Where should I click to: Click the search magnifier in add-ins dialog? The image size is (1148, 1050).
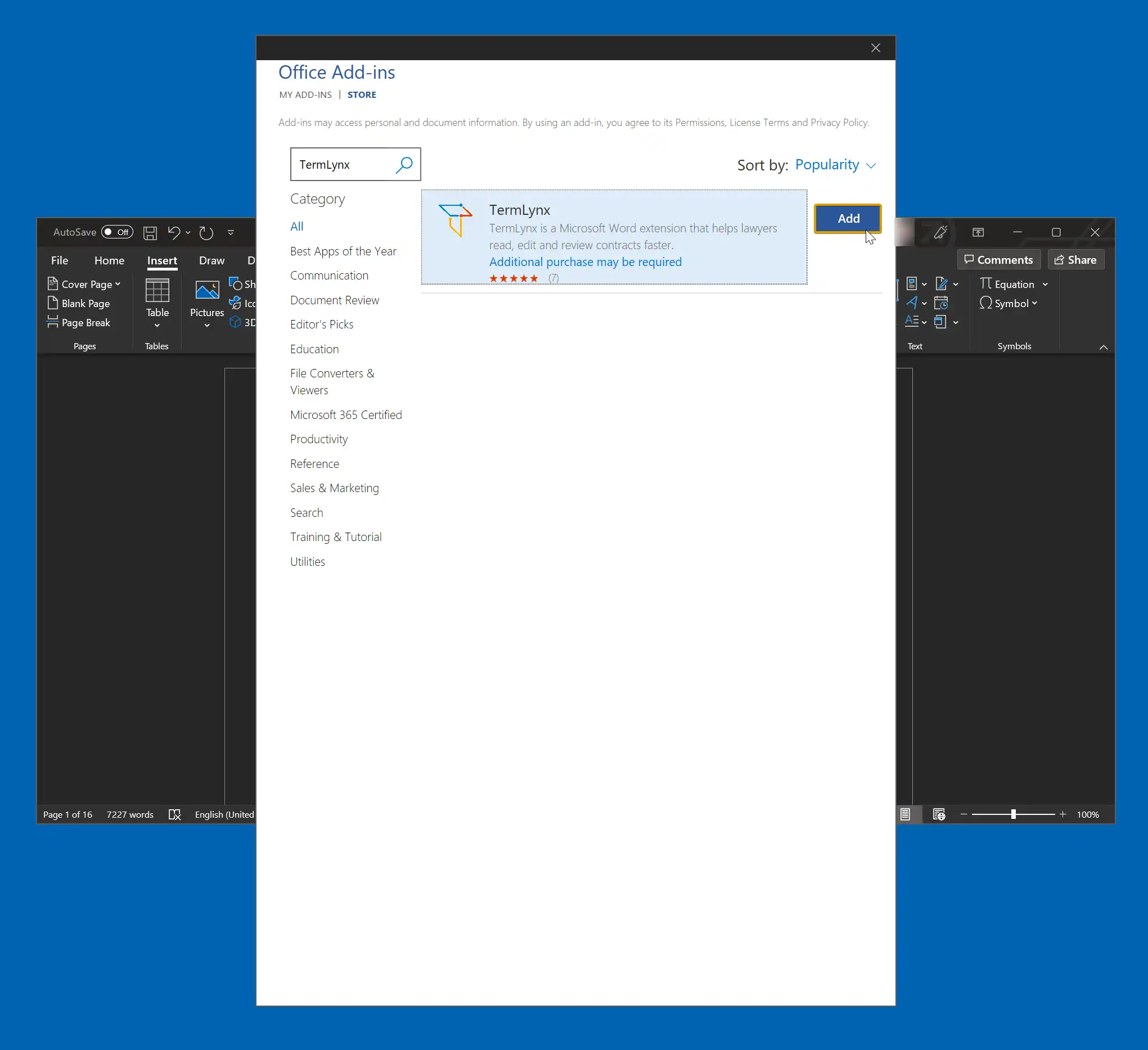click(404, 165)
